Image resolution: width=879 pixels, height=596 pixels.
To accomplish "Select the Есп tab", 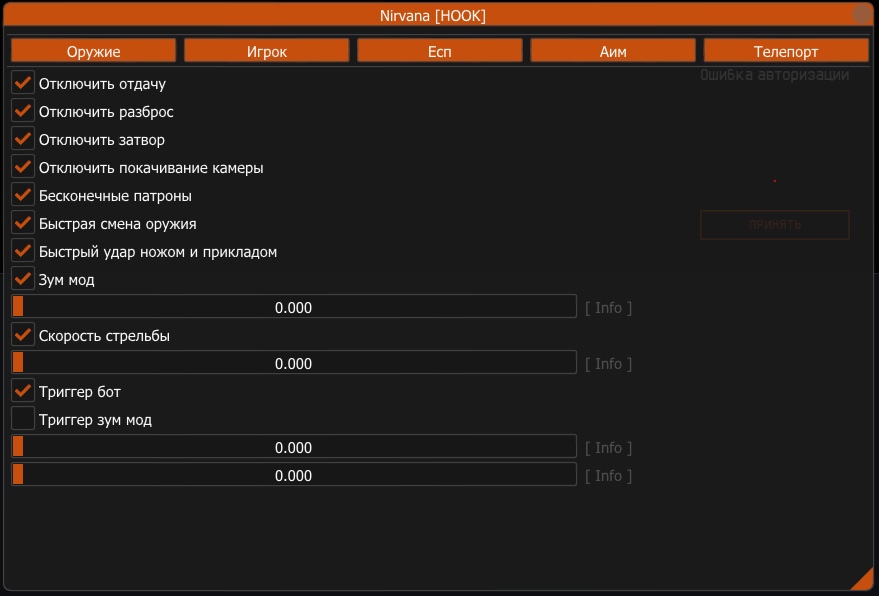I will (440, 51).
